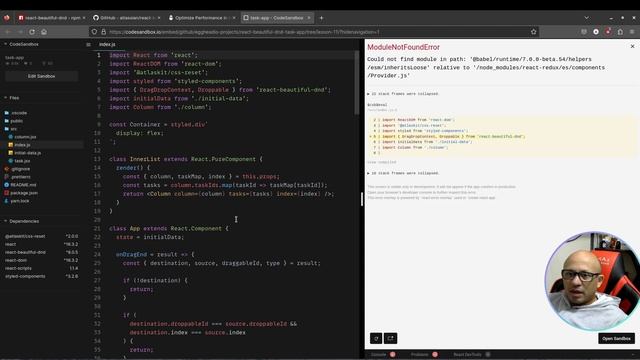Open the Console tab at the bottom
The width and height of the screenshot is (640, 360).
click(378, 355)
